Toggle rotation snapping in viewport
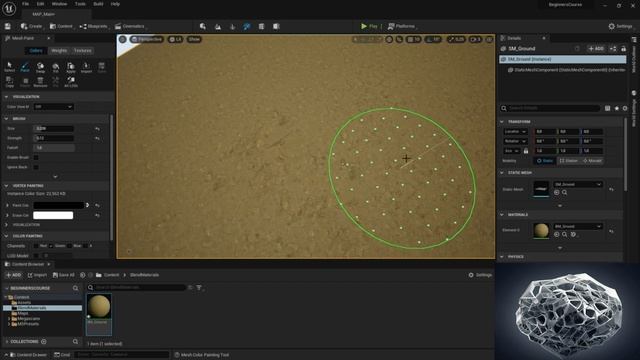 pyautogui.click(x=433, y=39)
